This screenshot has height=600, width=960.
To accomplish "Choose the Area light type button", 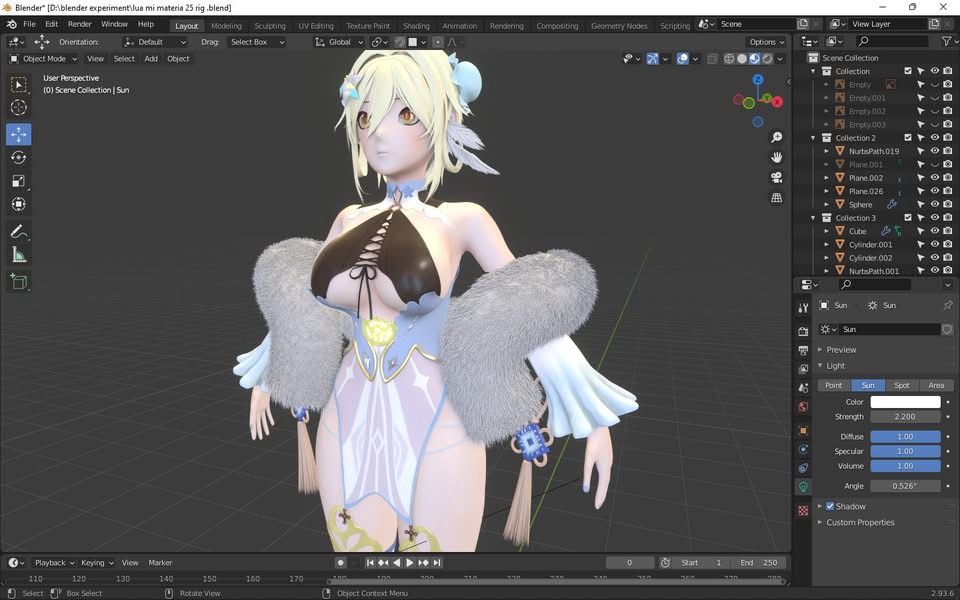I will click(936, 386).
